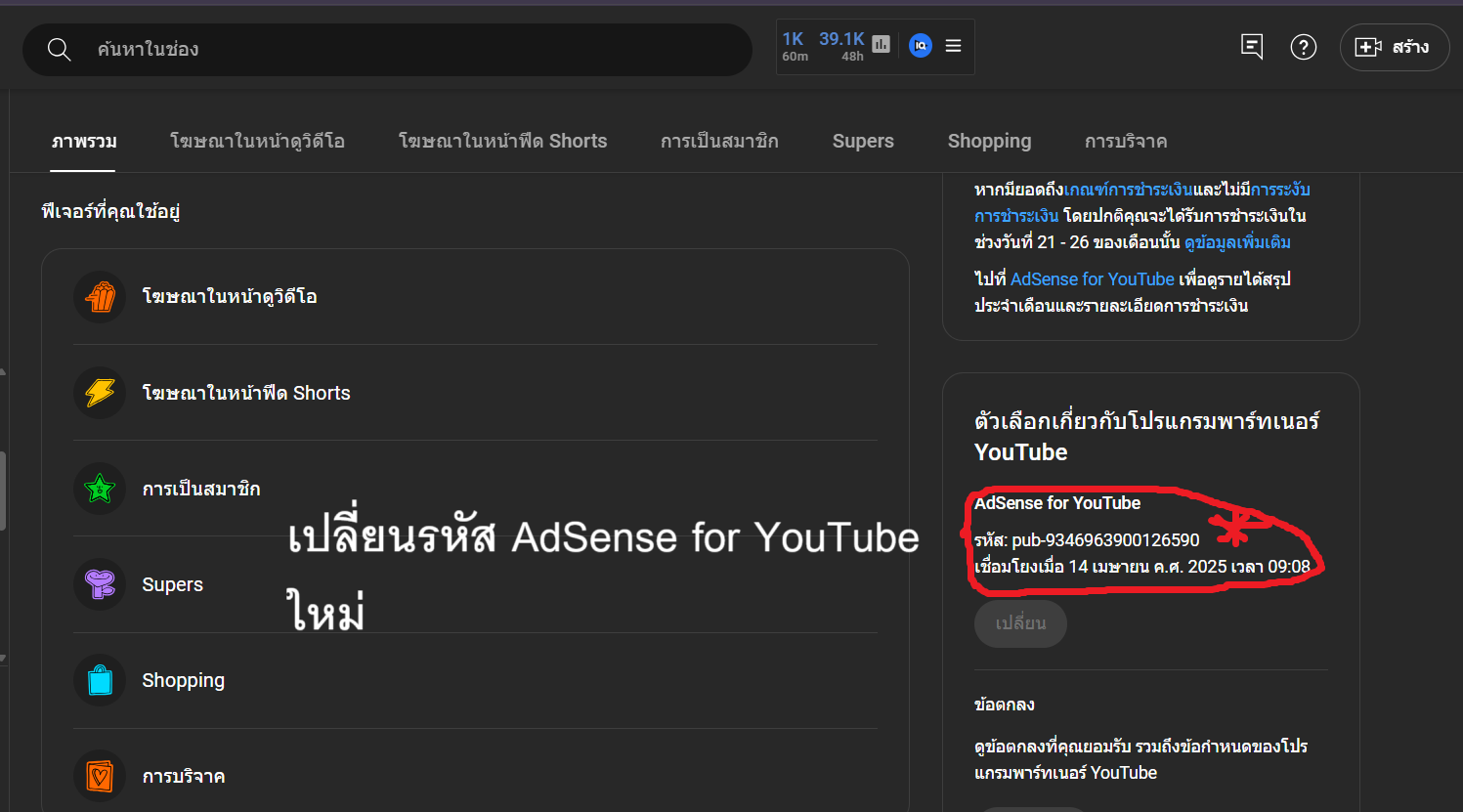Screen dimensions: 1463x812
Task: Open the vidIQ hamburger menu
Action: coord(954,45)
